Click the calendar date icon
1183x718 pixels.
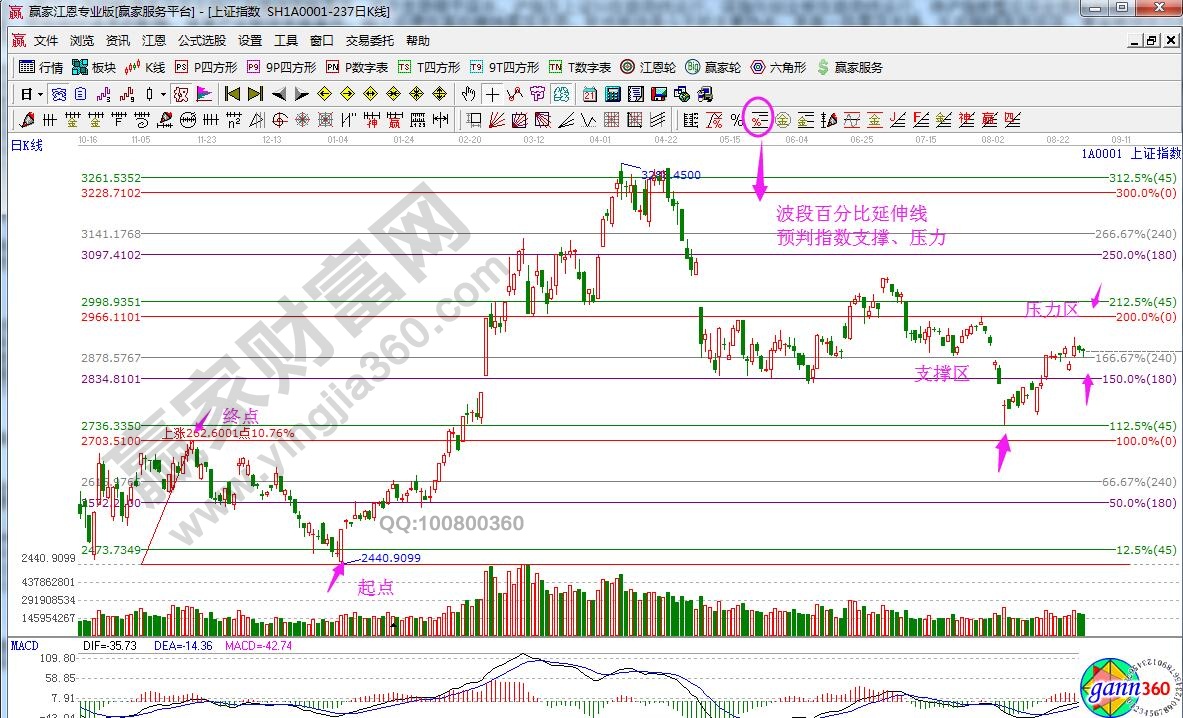(x=589, y=95)
